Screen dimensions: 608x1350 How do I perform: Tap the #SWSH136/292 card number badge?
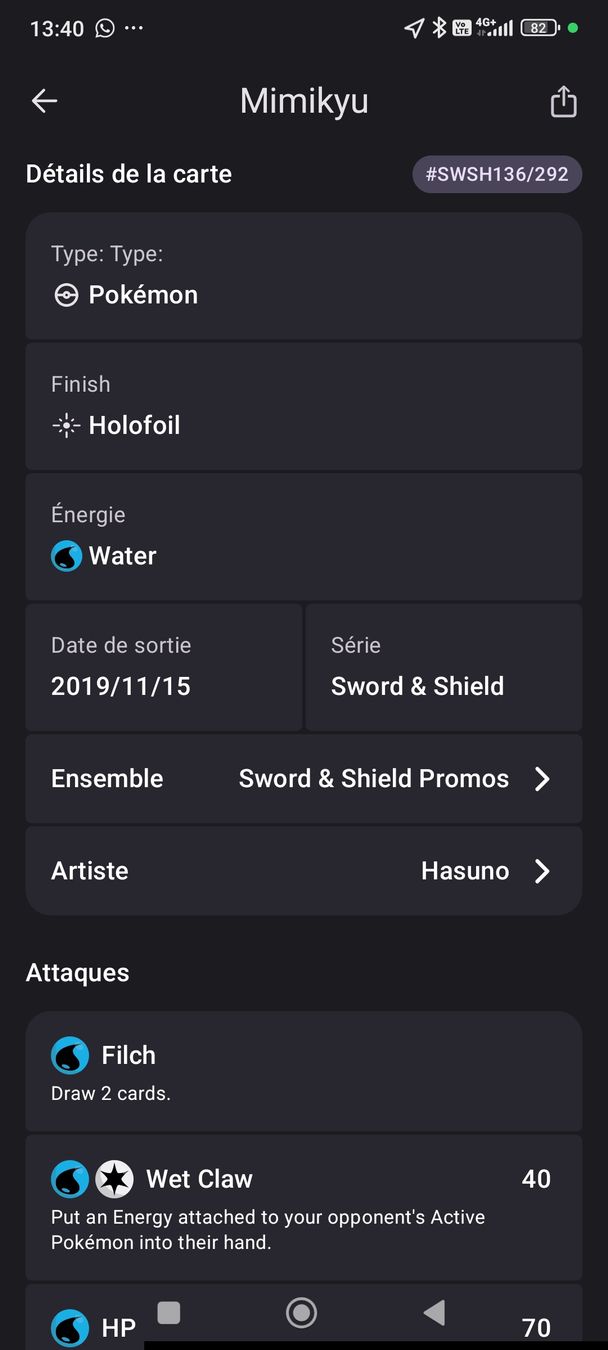click(x=497, y=174)
